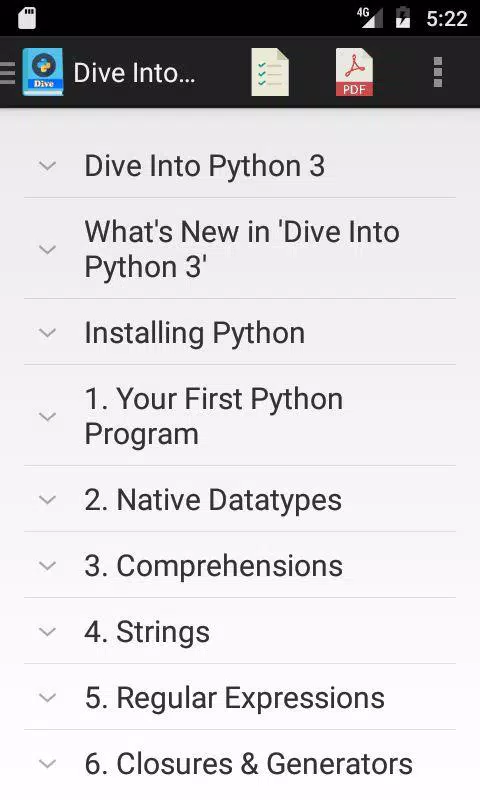480x800 pixels.
Task: Open the 4. Strings chapter
Action: coord(240,632)
